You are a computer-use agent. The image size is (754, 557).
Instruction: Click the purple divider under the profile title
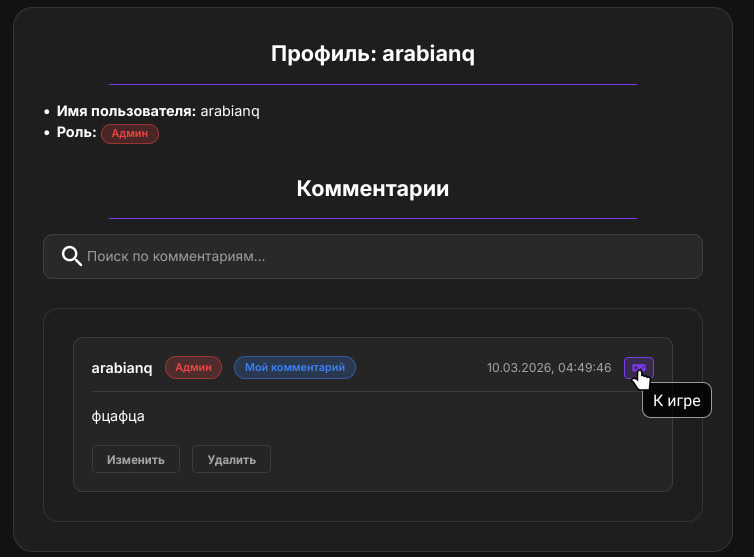[372, 84]
